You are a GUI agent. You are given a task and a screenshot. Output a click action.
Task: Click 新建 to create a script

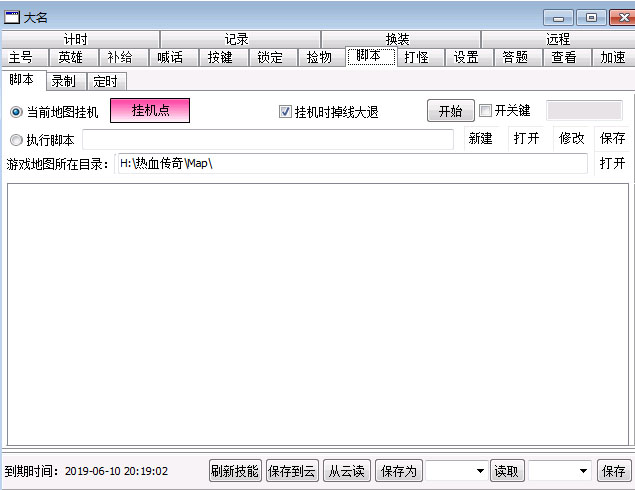tap(480, 138)
